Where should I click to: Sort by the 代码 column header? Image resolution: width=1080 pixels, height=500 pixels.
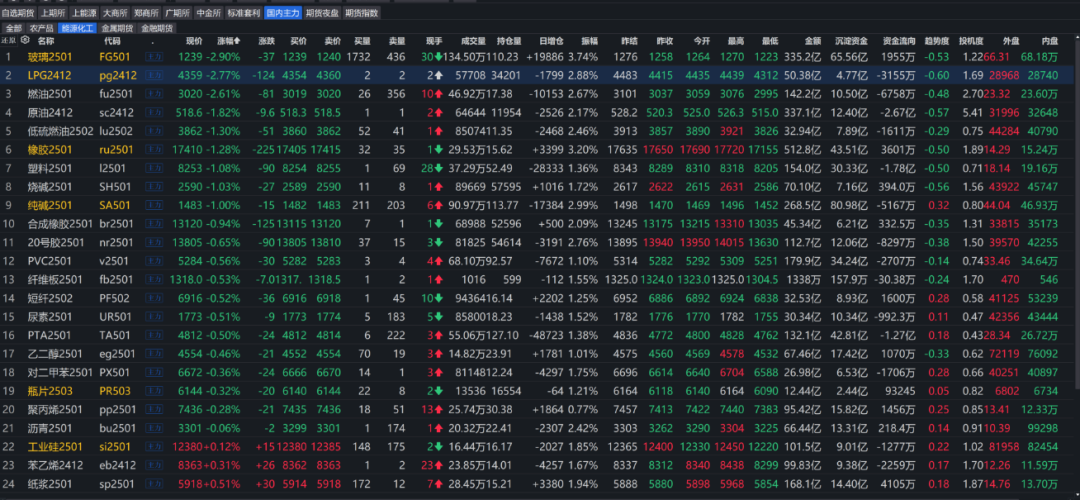(x=111, y=41)
